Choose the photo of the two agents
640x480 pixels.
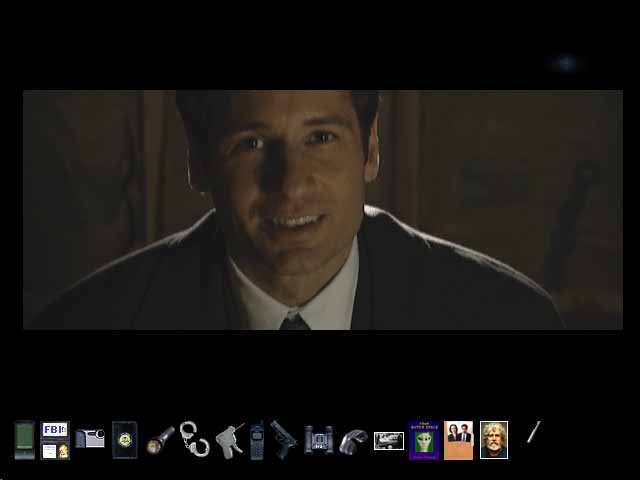point(458,440)
